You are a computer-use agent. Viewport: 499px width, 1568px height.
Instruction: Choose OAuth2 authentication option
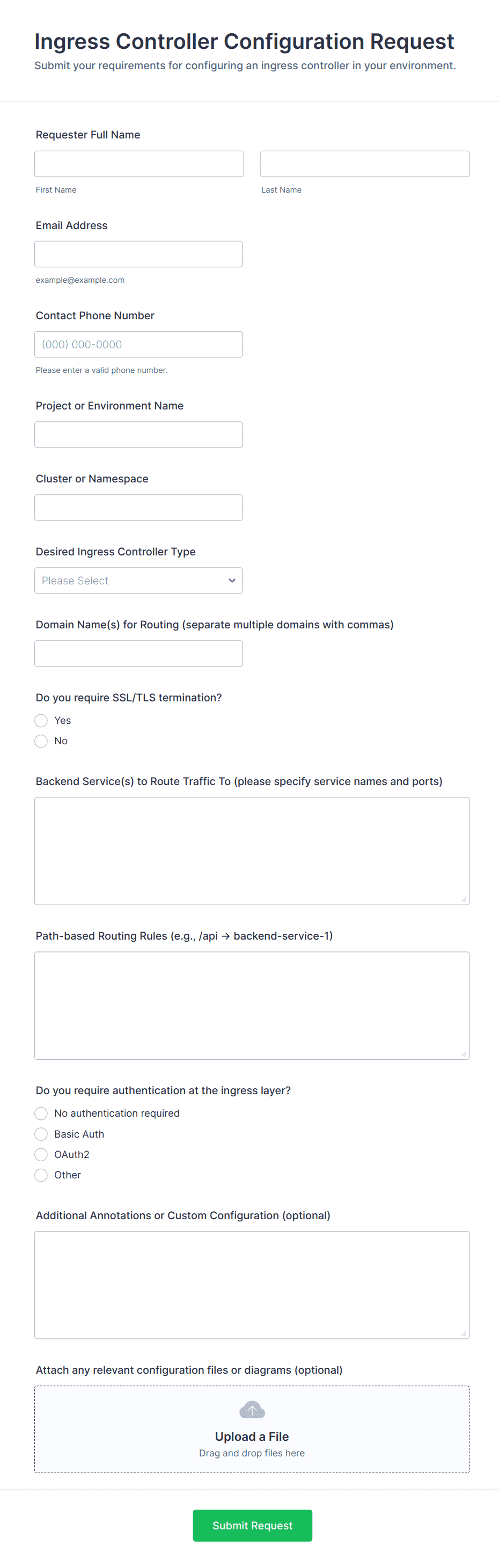(x=41, y=1155)
